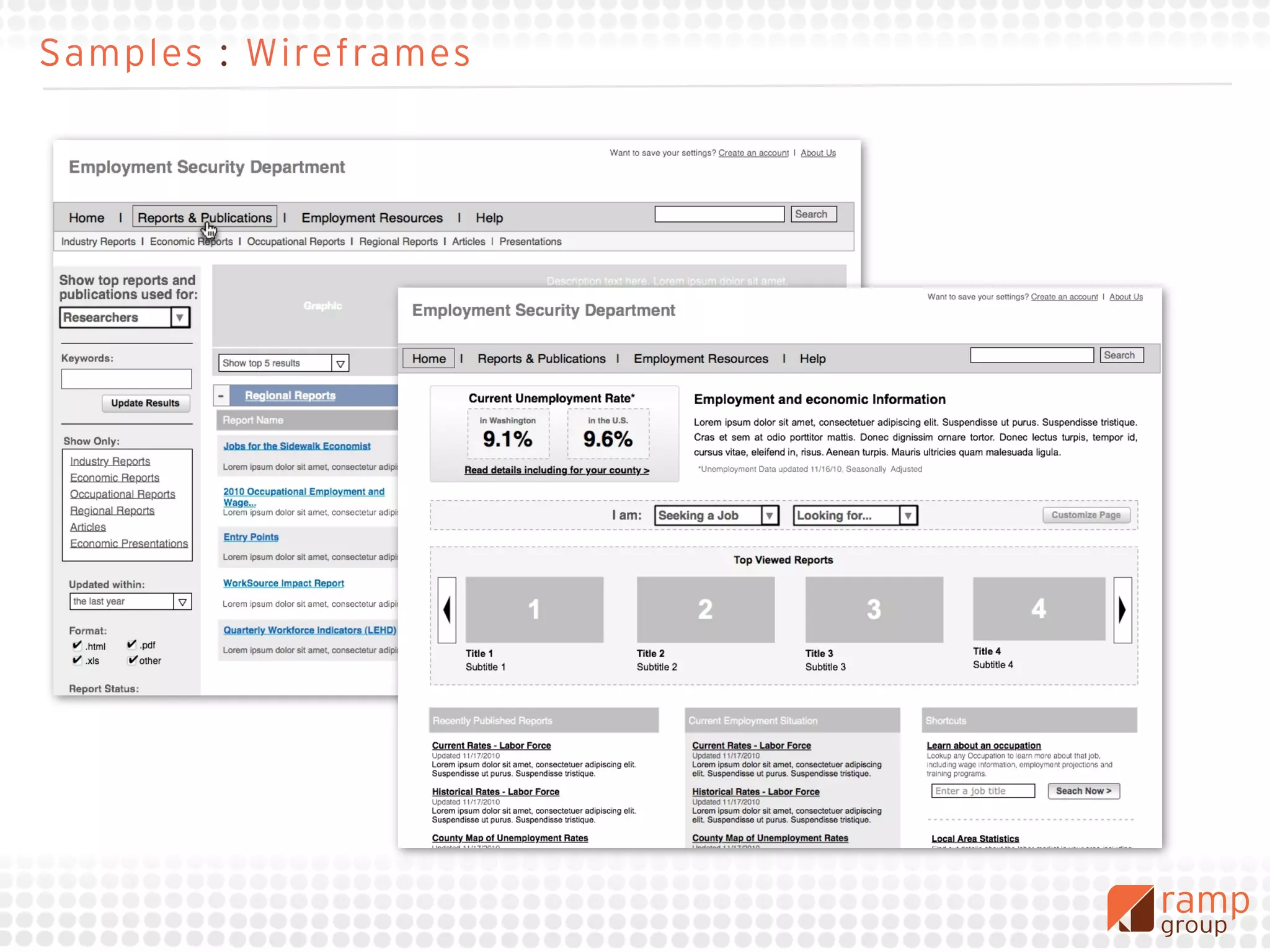
Task: Click the Enter a job title field
Action: (983, 791)
